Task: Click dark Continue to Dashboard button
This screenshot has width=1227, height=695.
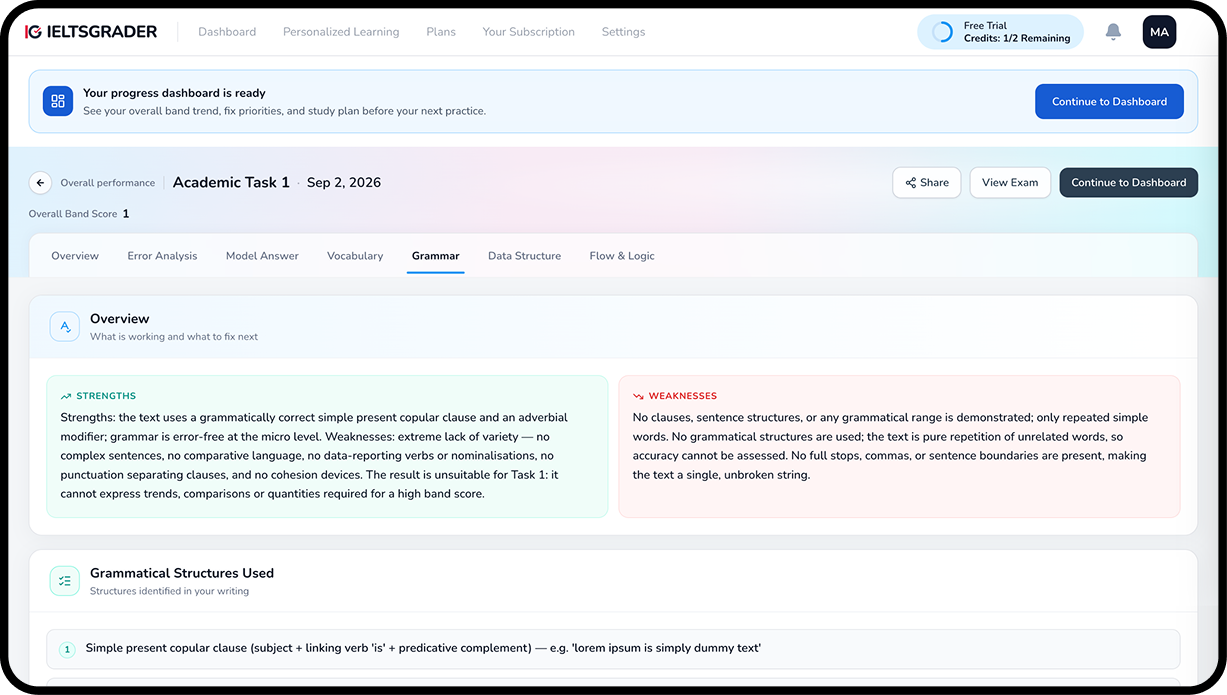Action: tap(1128, 183)
